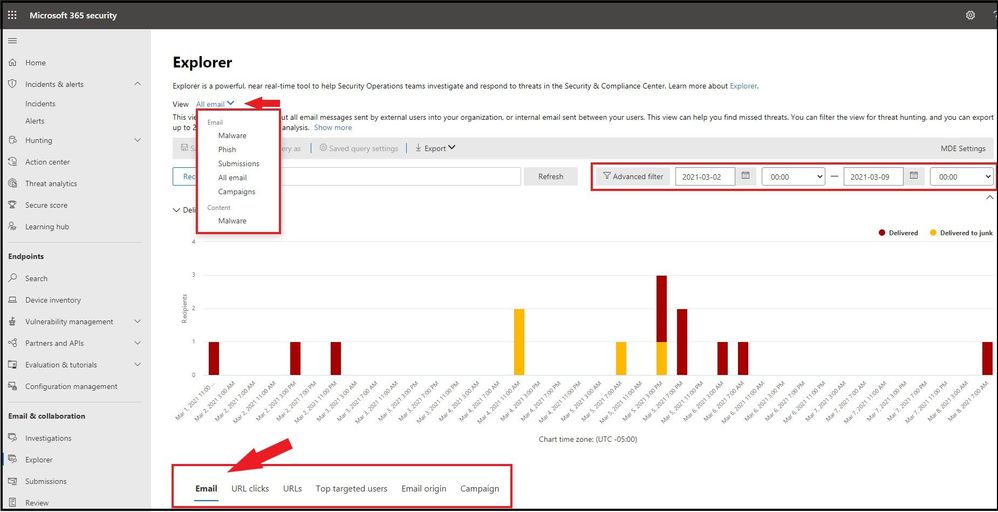Click the yellow bar at Mar 4 11:00 AM
998x512 pixels.
[519, 342]
